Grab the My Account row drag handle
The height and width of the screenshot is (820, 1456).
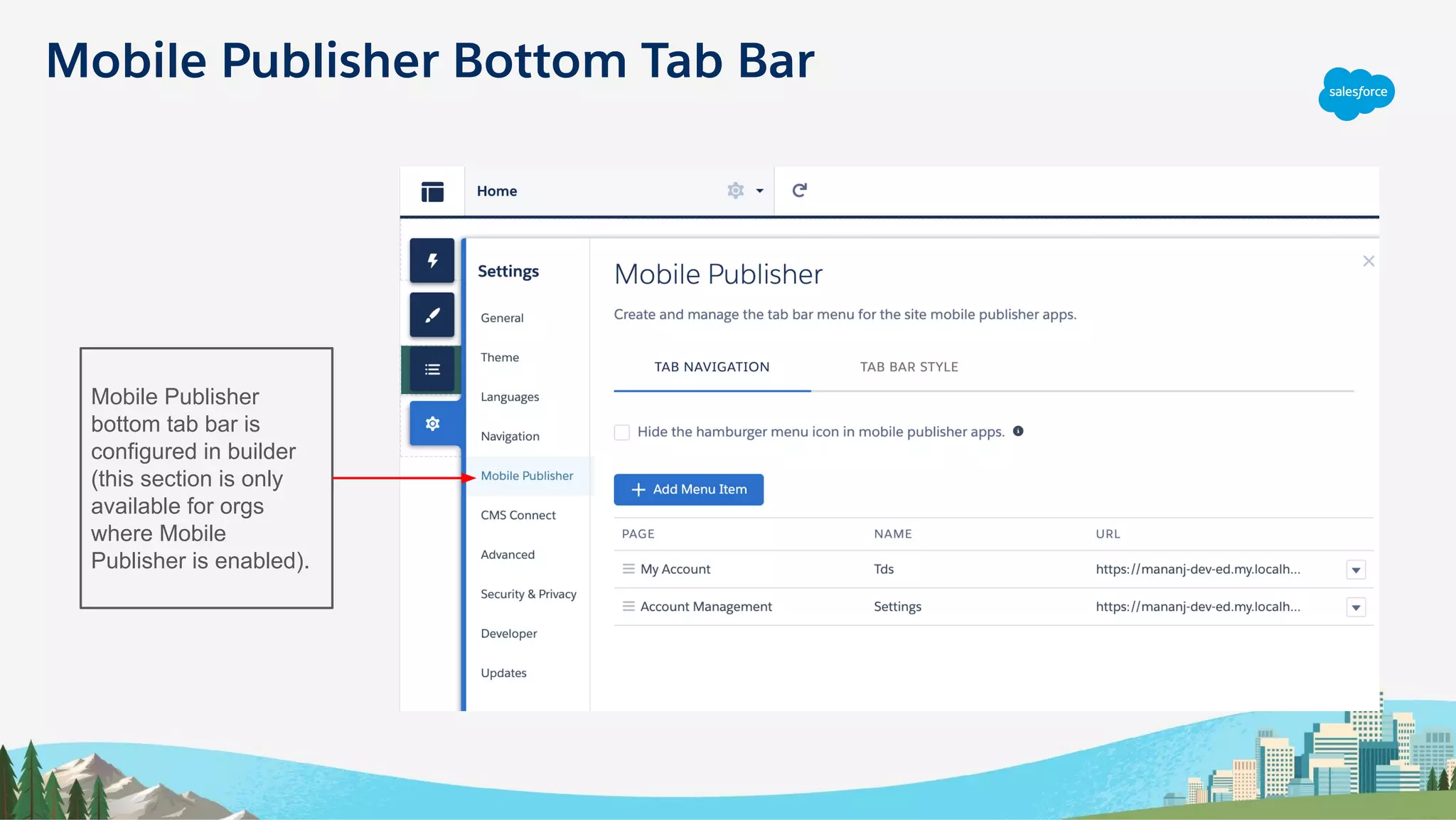(x=628, y=569)
